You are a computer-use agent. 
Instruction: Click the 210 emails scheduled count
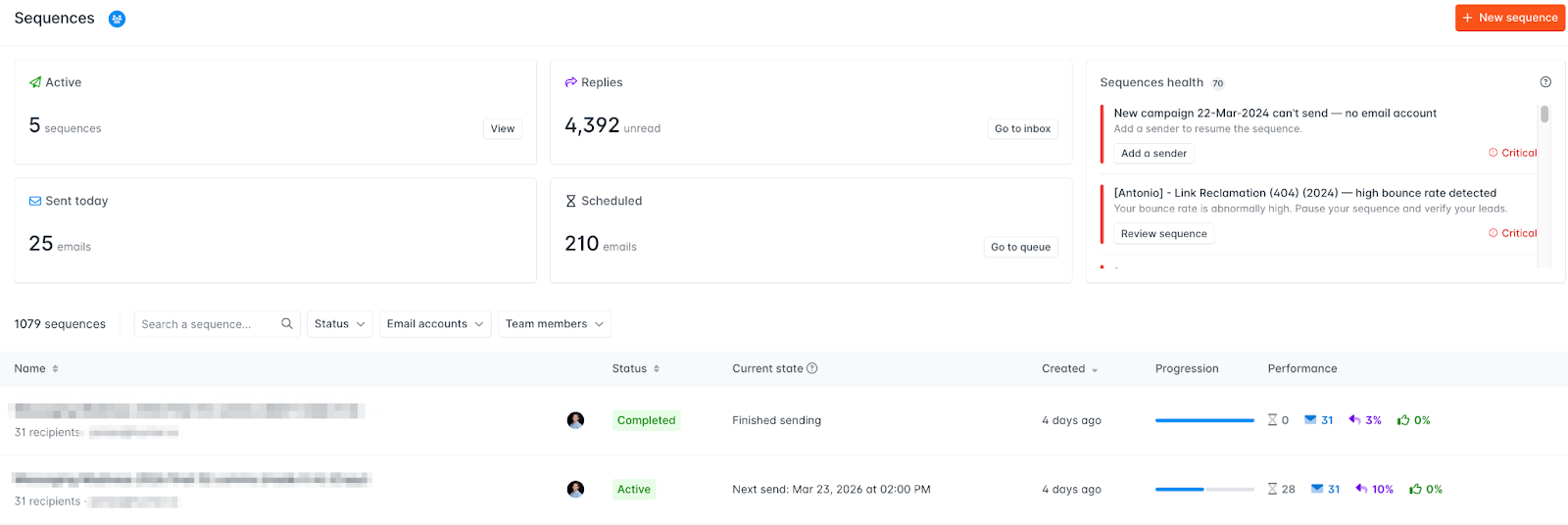point(581,244)
